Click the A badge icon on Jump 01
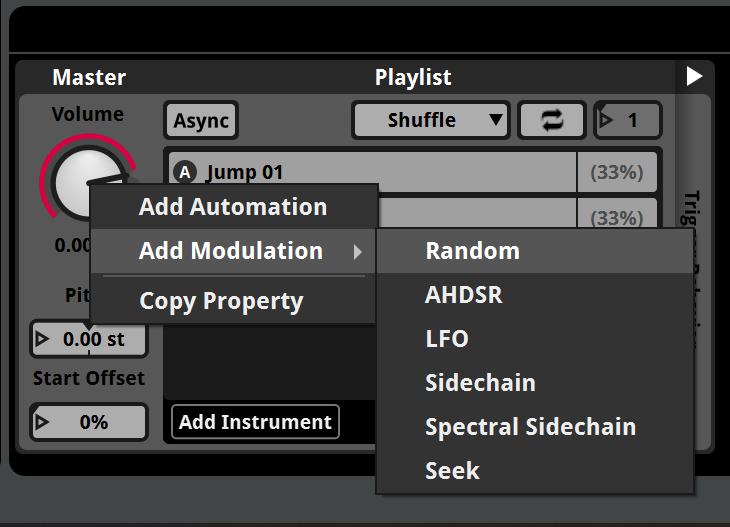Image resolution: width=730 pixels, height=527 pixels. tap(184, 172)
